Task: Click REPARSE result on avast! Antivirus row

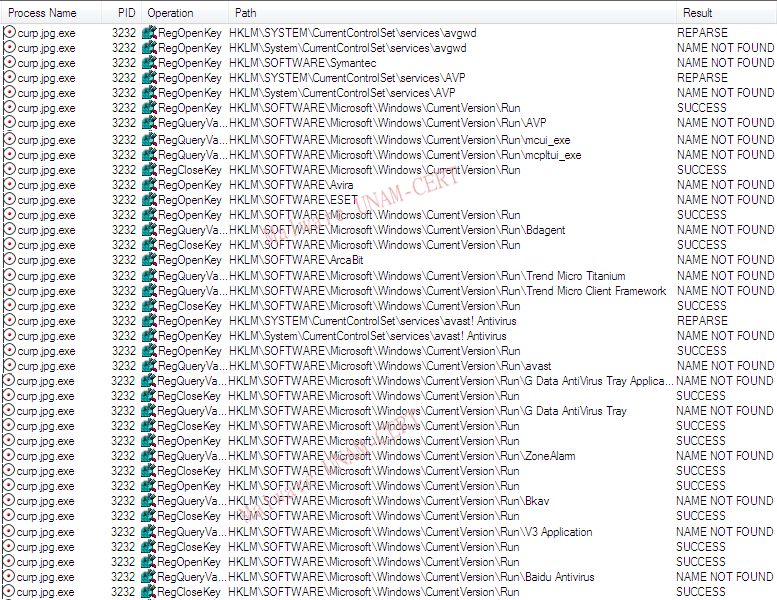Action: coord(702,321)
